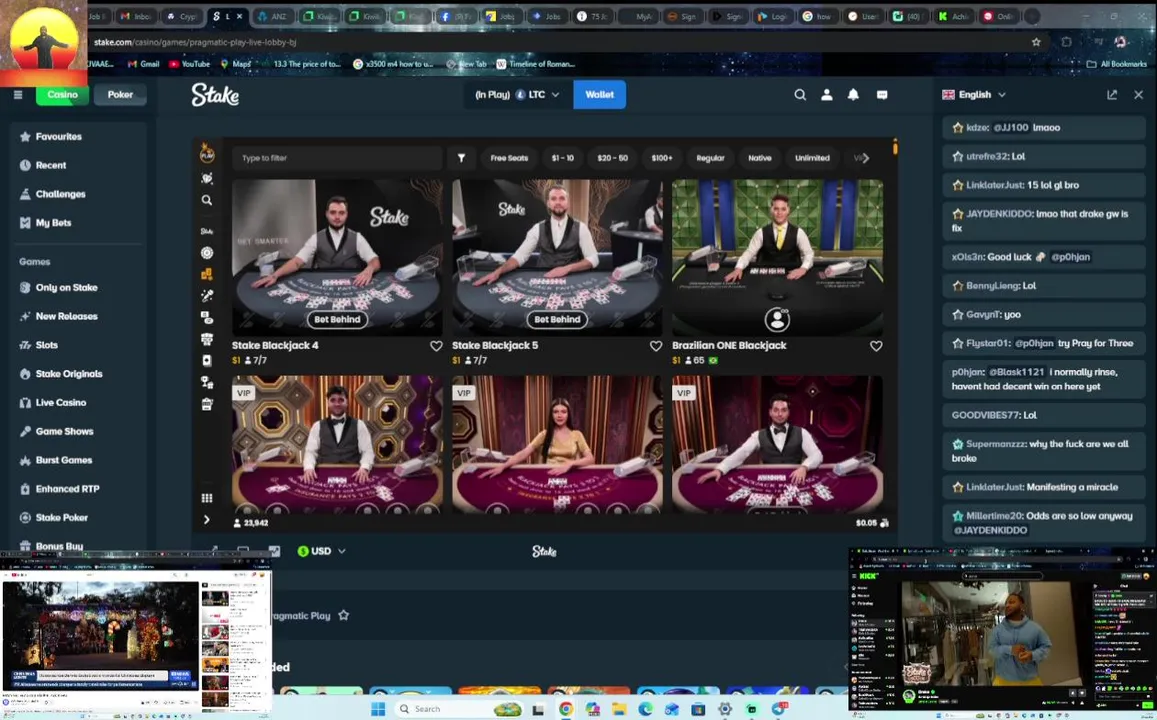
Task: Click the Pragmatic Play logo in lobby sidebar
Action: pyautogui.click(x=207, y=153)
